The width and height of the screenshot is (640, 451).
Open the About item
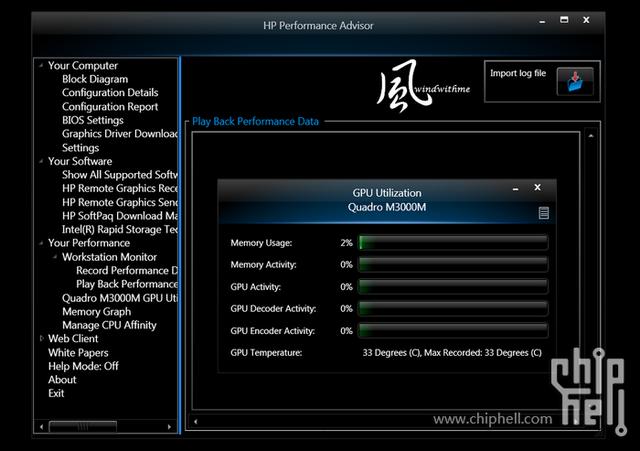pos(62,380)
